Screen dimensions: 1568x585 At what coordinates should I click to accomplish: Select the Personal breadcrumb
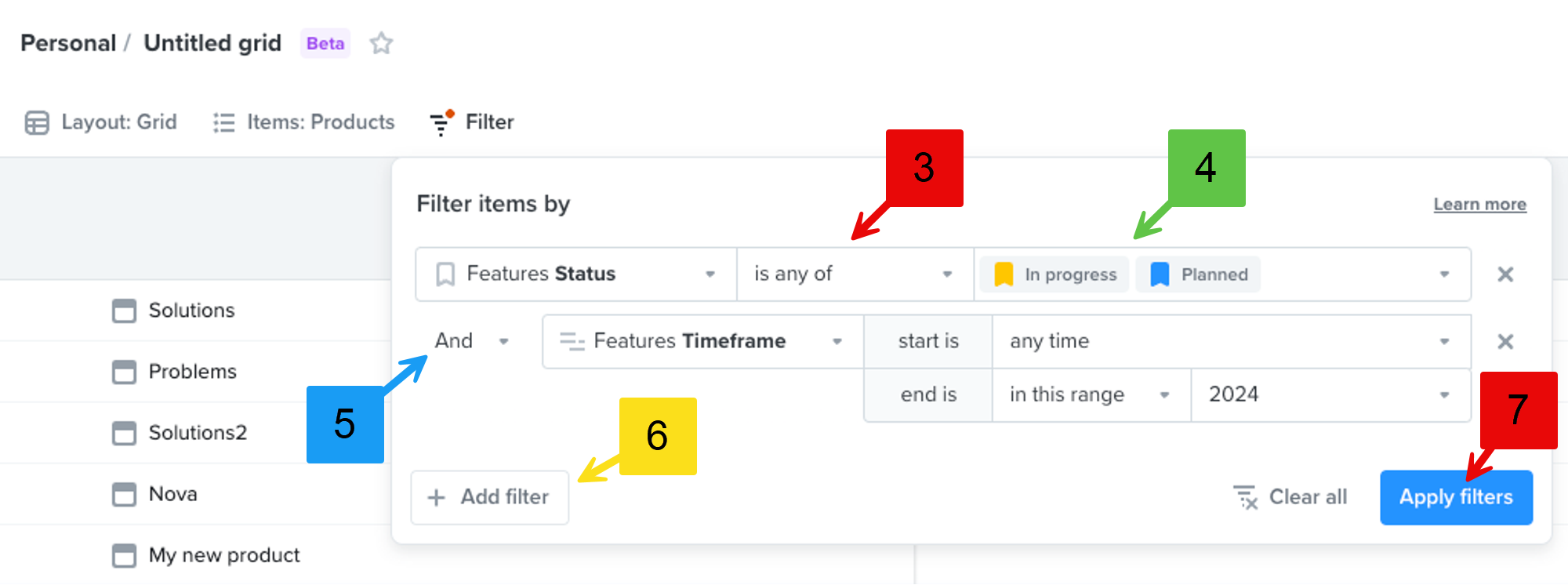68,43
